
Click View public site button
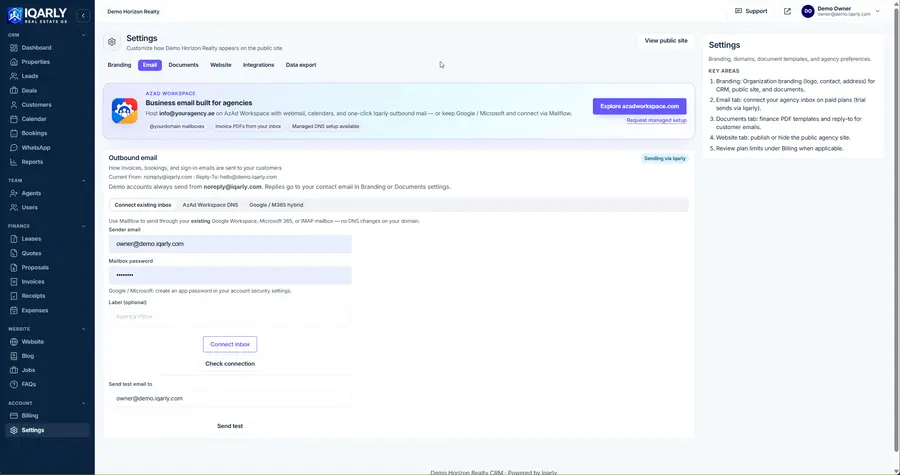tap(666, 41)
